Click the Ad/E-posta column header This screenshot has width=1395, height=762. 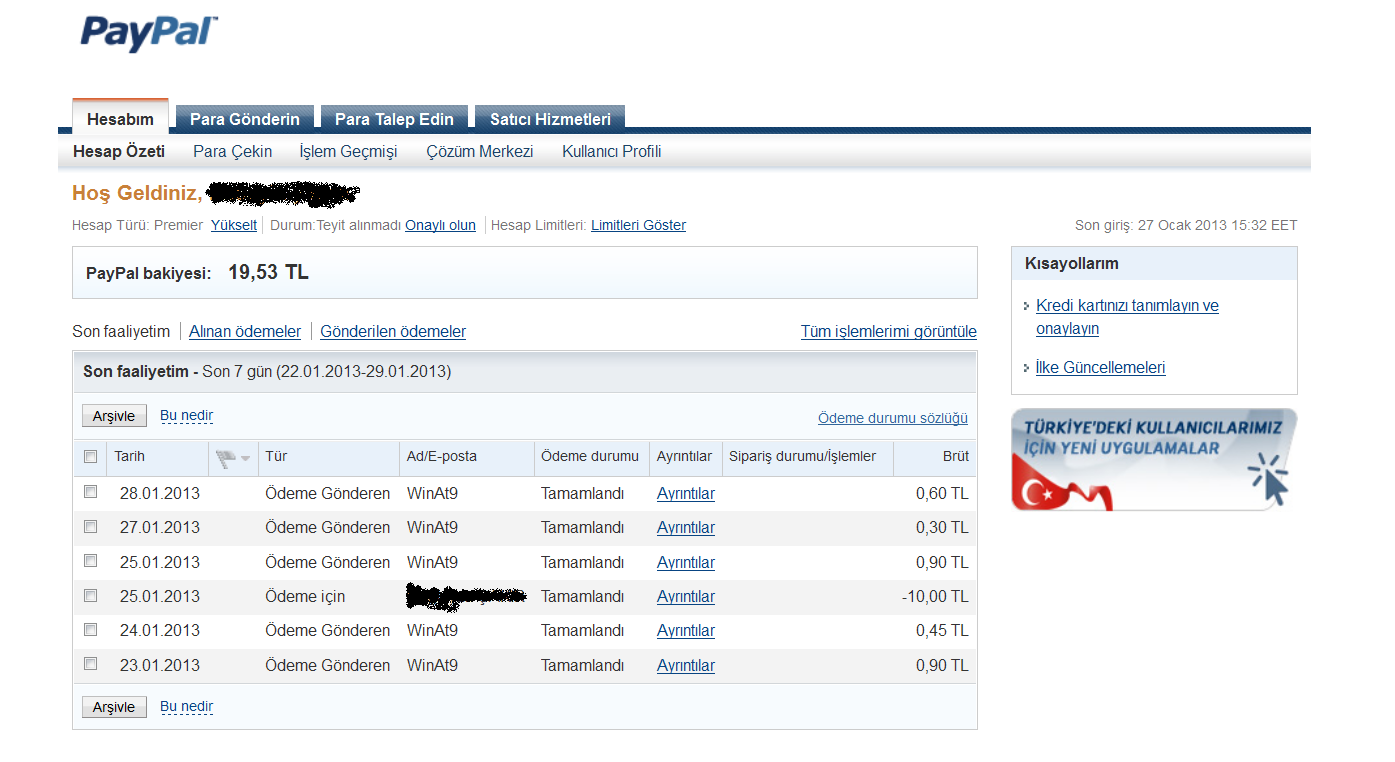(x=442, y=456)
